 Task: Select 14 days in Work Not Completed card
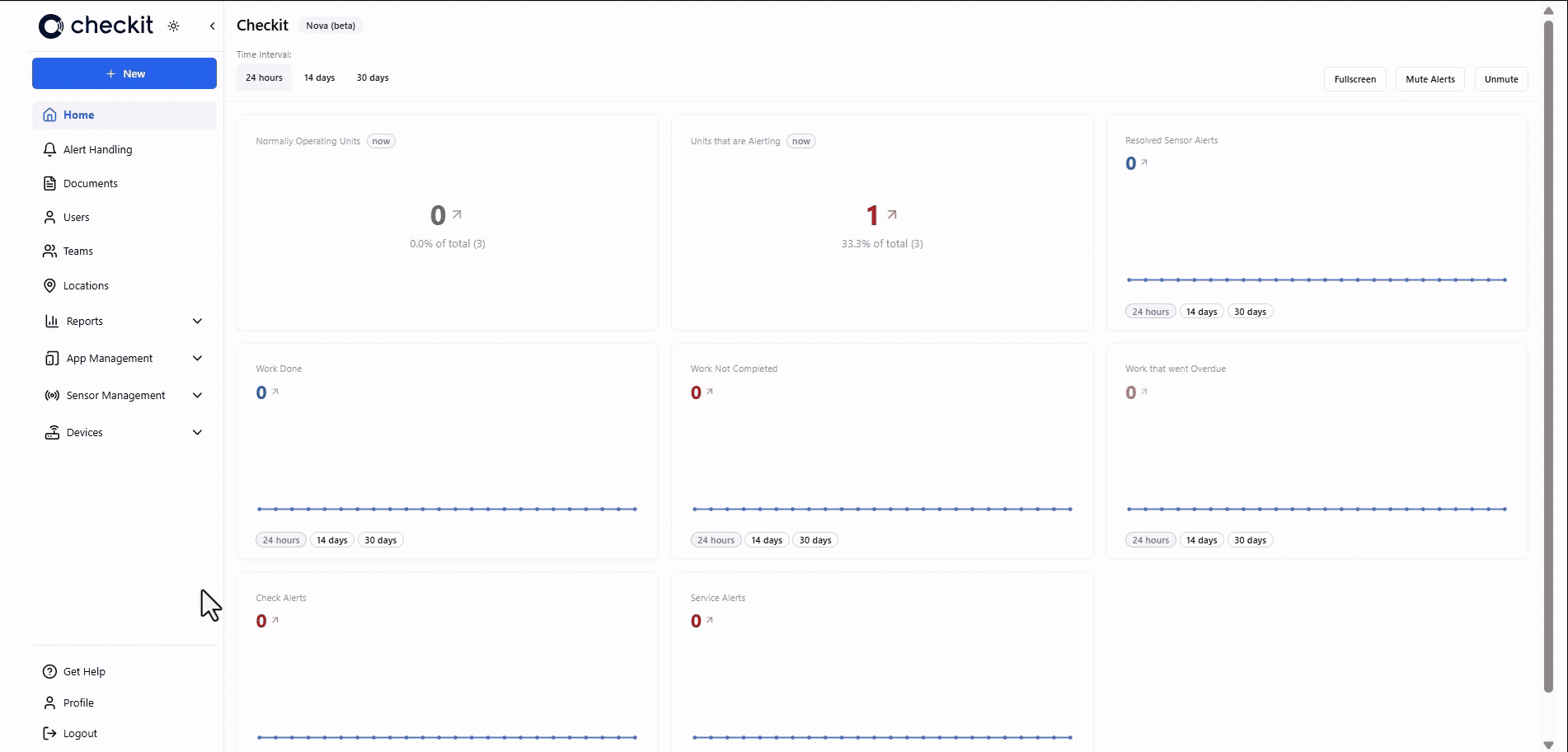pyautogui.click(x=767, y=540)
